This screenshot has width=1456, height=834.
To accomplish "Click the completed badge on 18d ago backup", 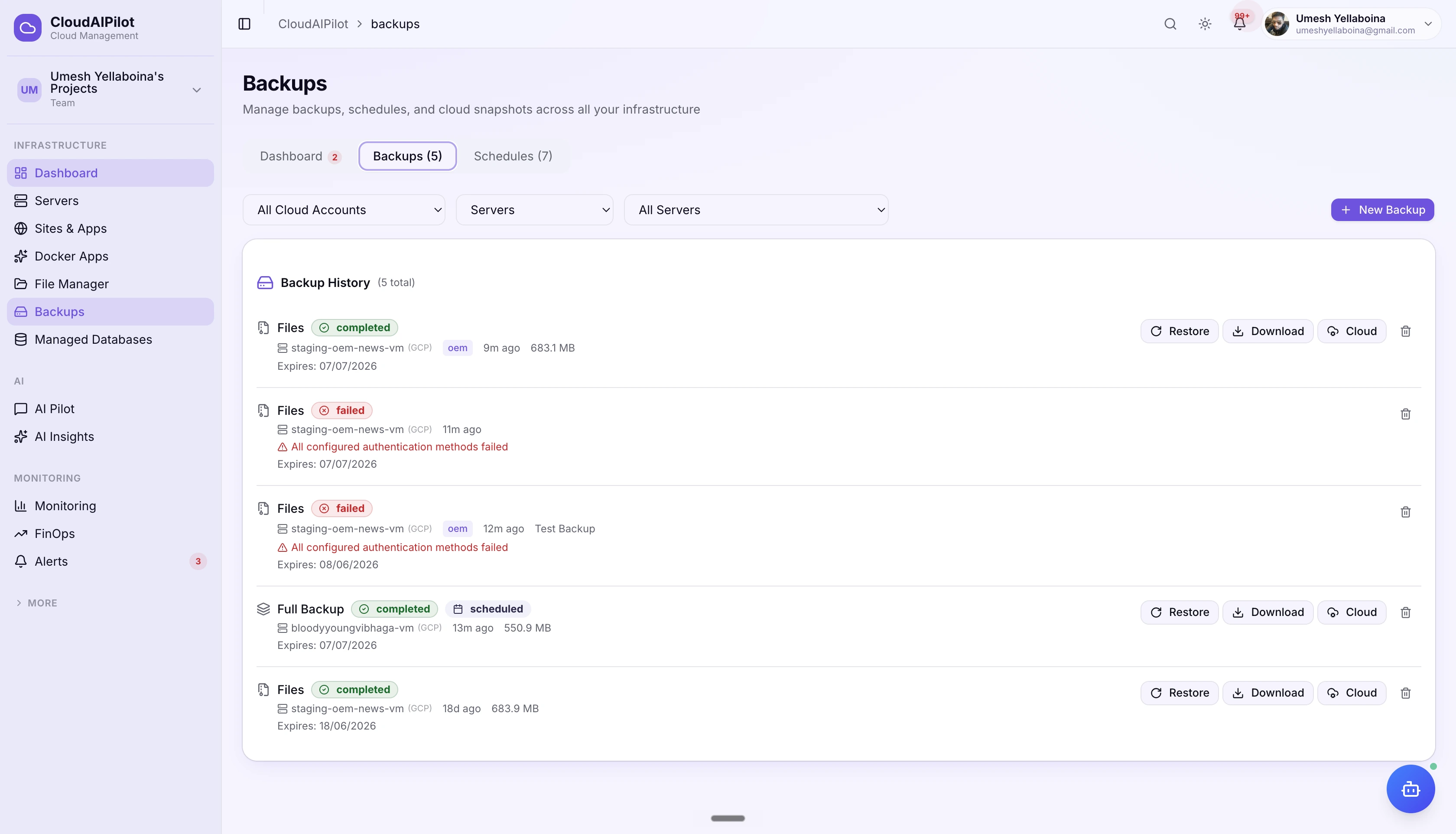I will point(354,690).
